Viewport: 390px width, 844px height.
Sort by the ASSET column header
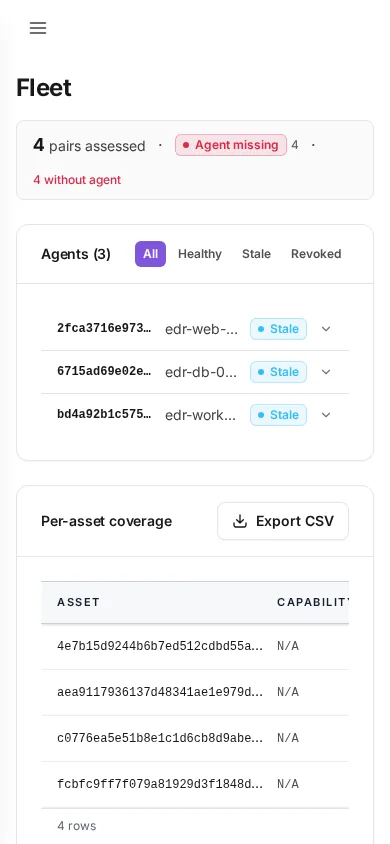pos(79,602)
